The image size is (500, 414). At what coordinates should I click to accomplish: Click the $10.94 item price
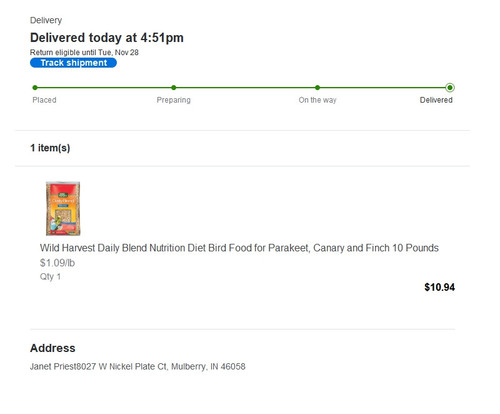(x=439, y=287)
